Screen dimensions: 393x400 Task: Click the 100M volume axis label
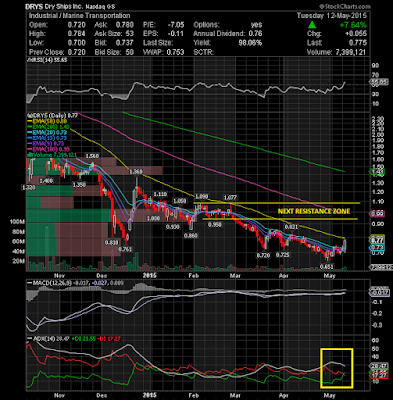tap(18, 222)
